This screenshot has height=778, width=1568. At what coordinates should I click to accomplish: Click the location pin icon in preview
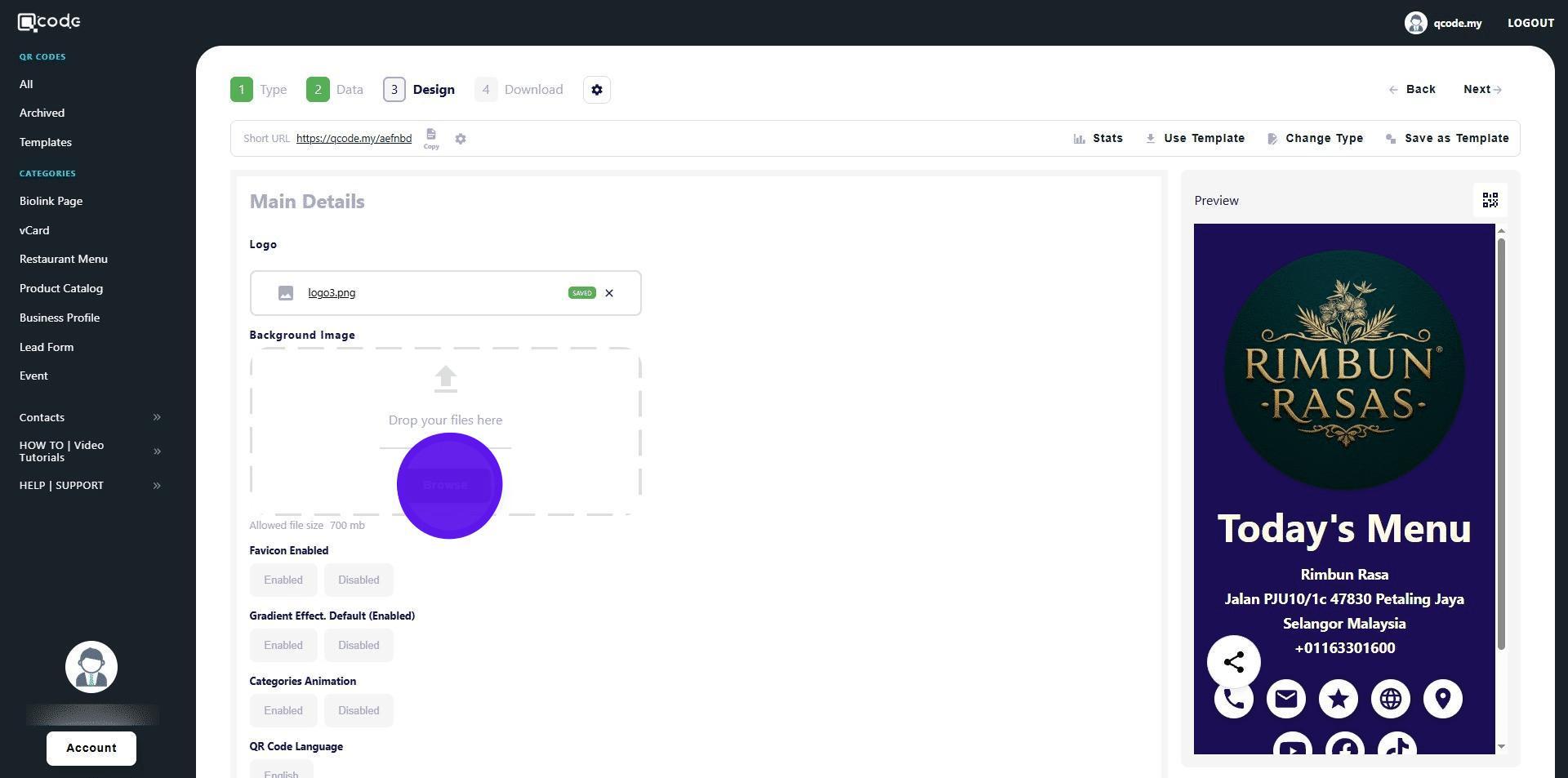[x=1442, y=699]
